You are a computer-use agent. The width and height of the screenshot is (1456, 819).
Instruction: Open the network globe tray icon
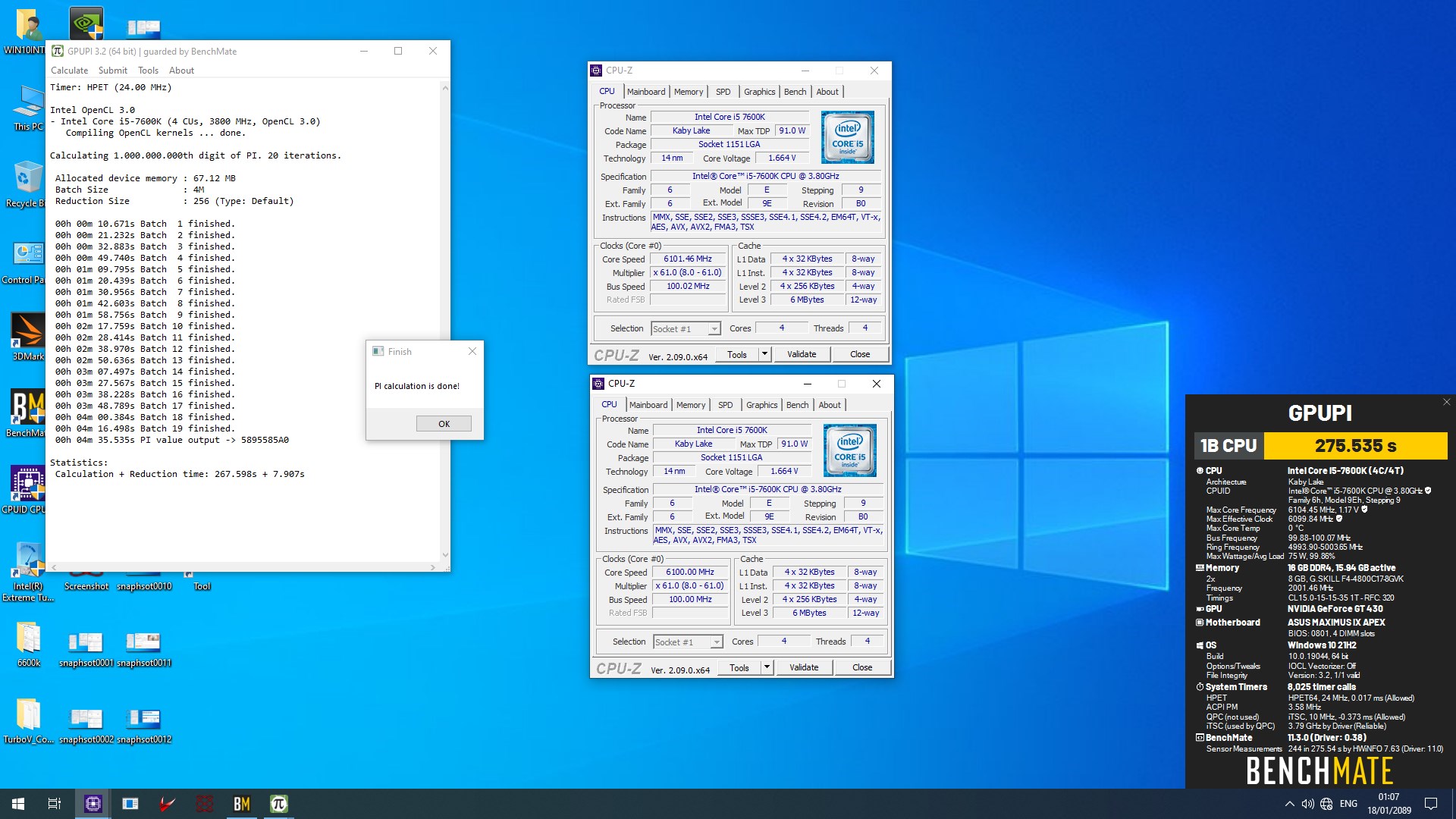pos(1326,804)
